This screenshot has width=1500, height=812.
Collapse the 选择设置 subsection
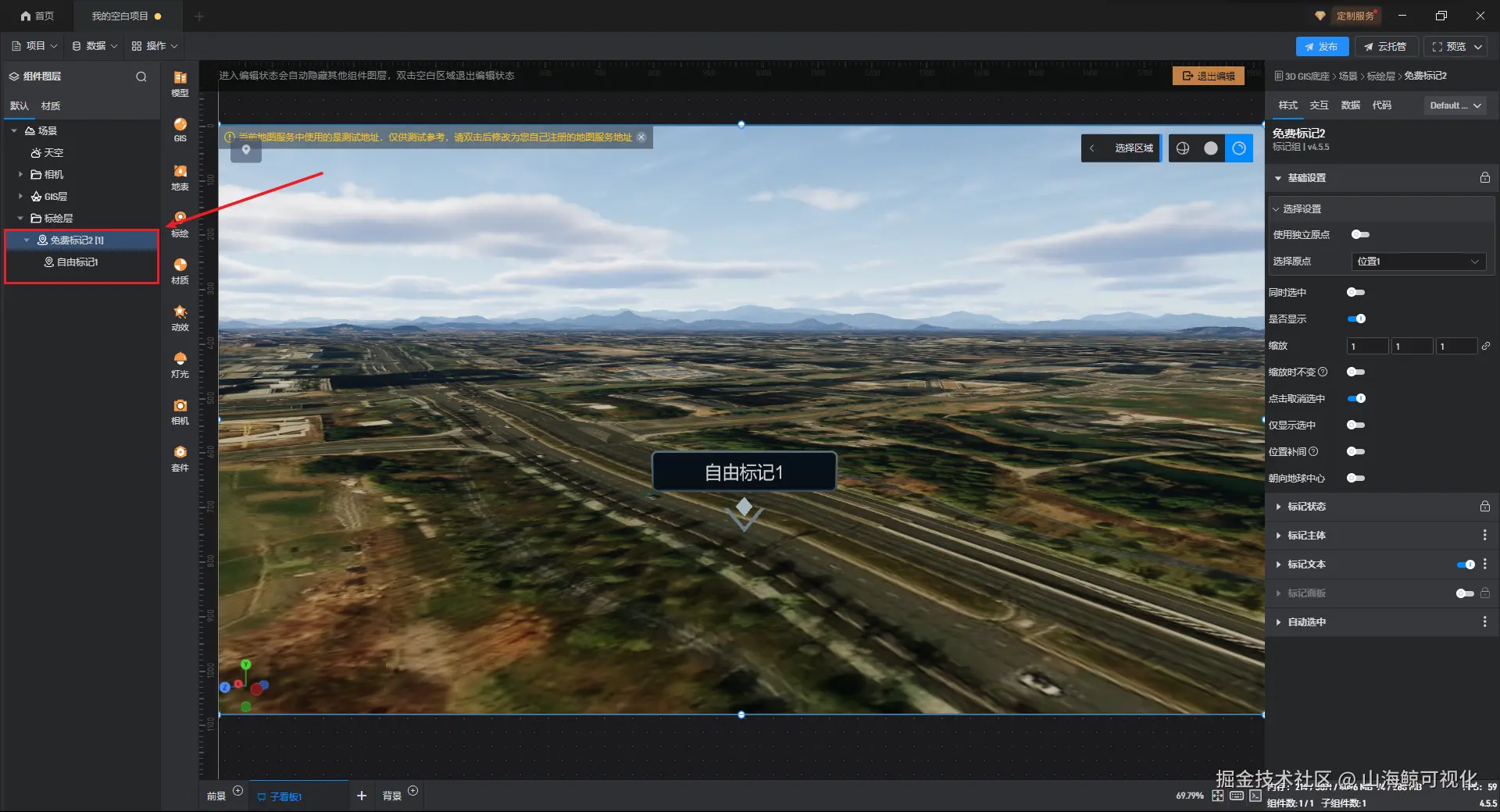(1276, 209)
